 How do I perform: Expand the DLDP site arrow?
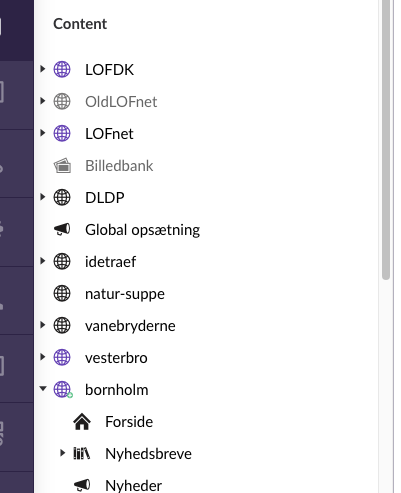point(42,197)
